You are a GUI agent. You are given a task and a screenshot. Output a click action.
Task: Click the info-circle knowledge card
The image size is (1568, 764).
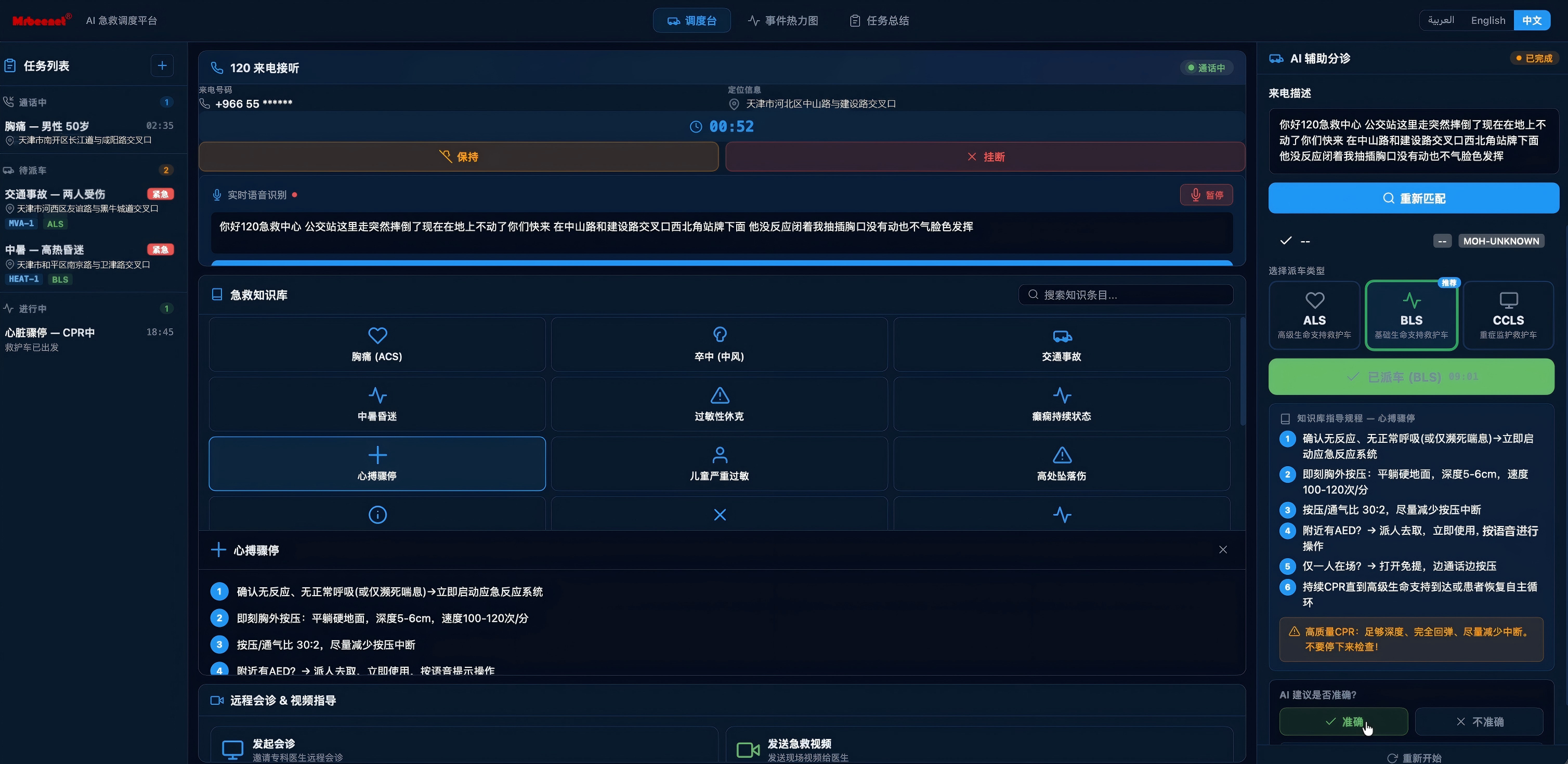point(377,514)
